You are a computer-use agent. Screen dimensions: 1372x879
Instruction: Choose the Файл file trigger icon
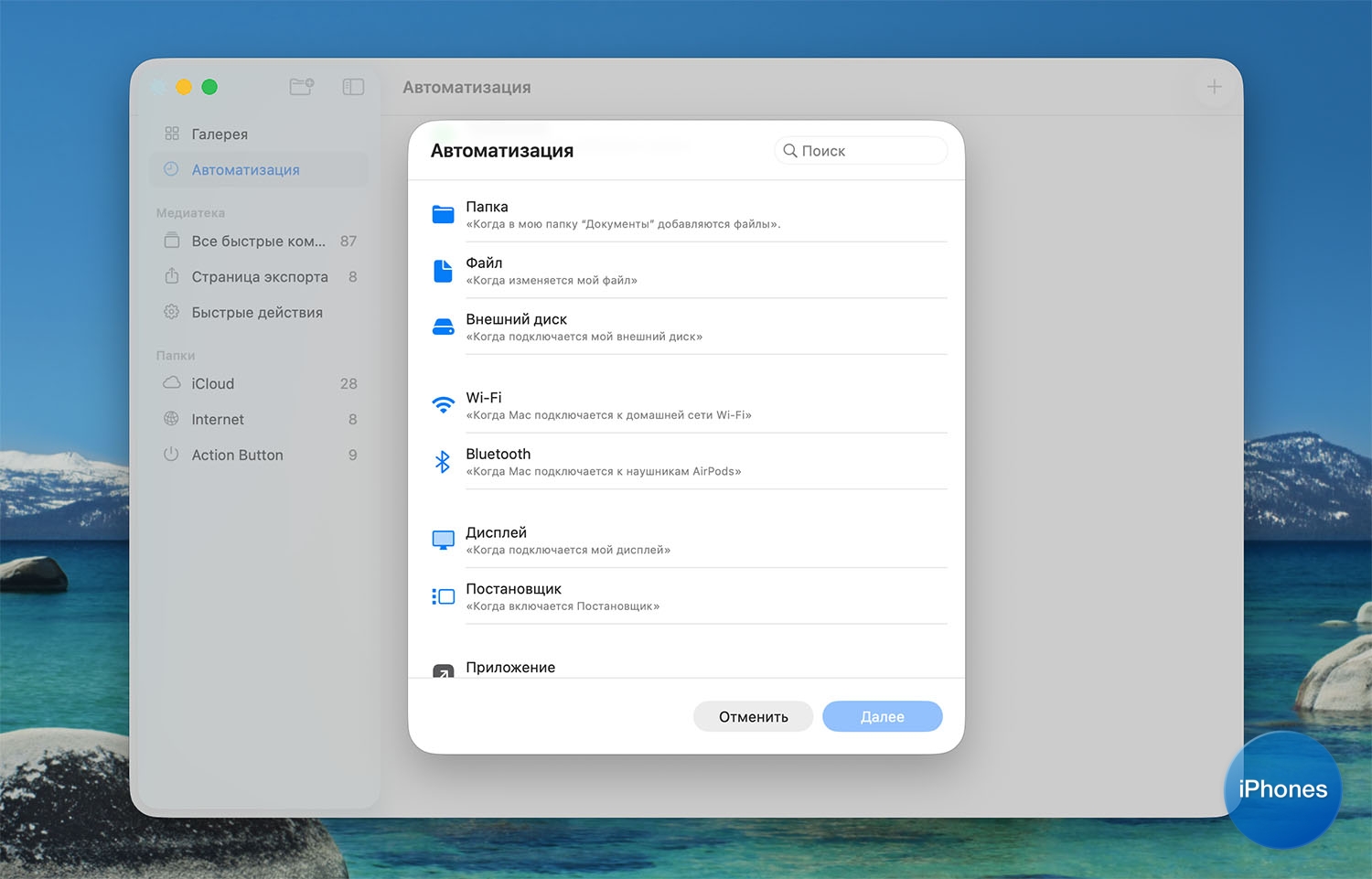tap(443, 271)
